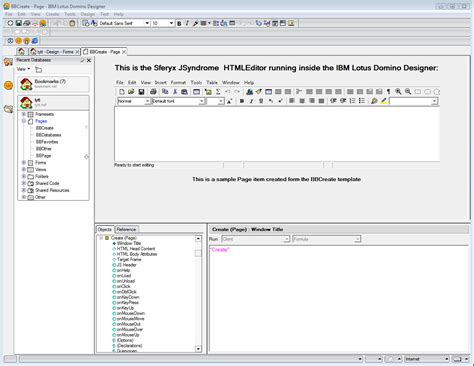Click into the HTML editor text area
The width and height of the screenshot is (474, 366).
(x=277, y=134)
